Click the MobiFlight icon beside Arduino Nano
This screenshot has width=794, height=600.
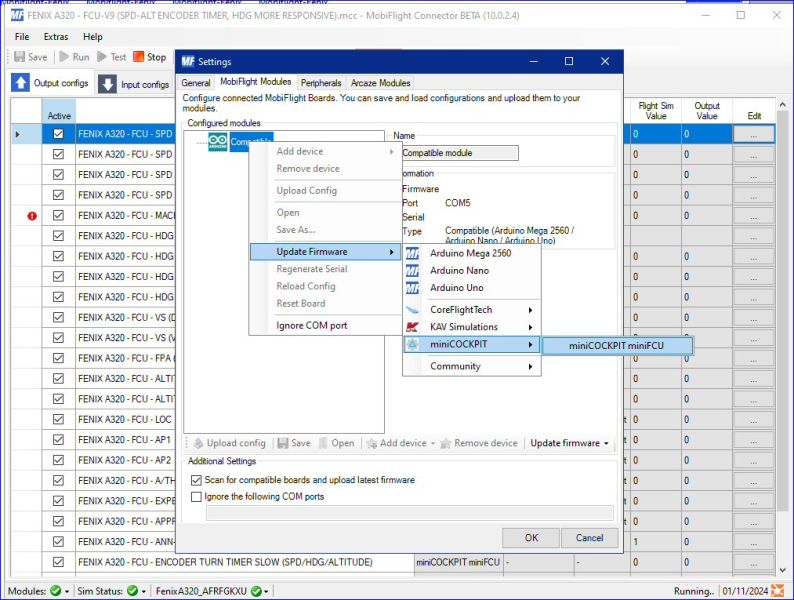(x=412, y=270)
